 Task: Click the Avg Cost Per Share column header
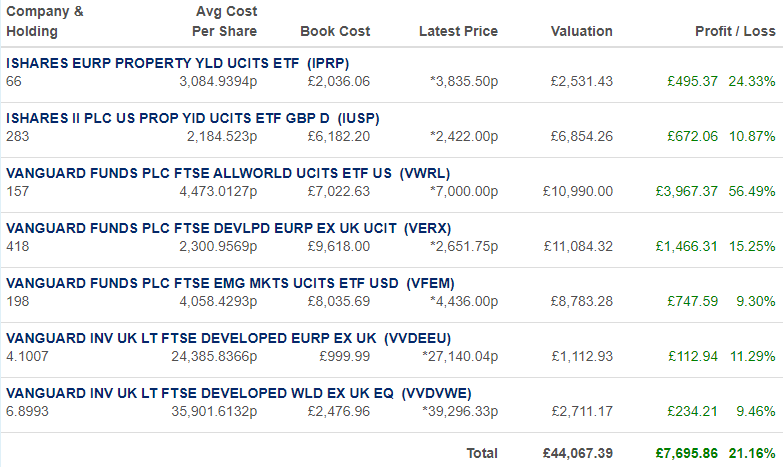pos(225,21)
